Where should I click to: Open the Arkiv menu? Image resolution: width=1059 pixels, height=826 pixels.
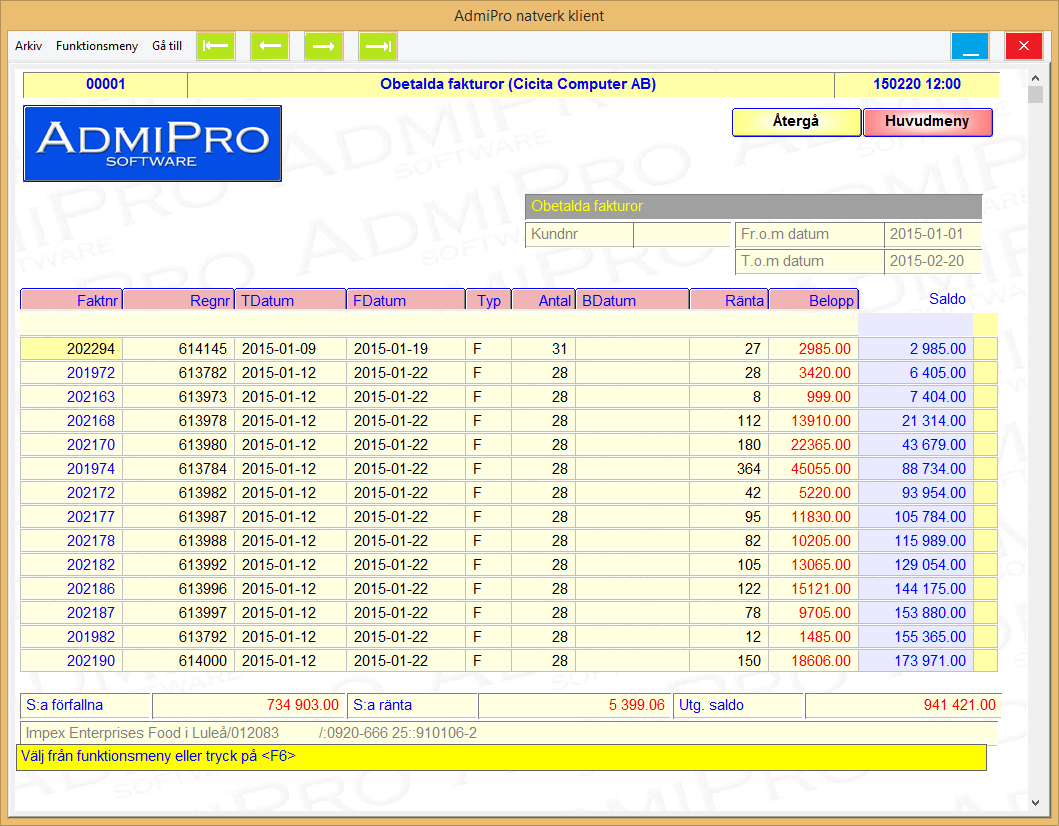click(29, 46)
